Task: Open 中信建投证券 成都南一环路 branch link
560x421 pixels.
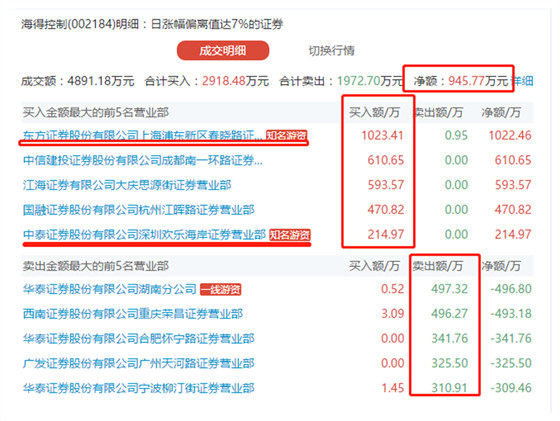Action: 142,160
